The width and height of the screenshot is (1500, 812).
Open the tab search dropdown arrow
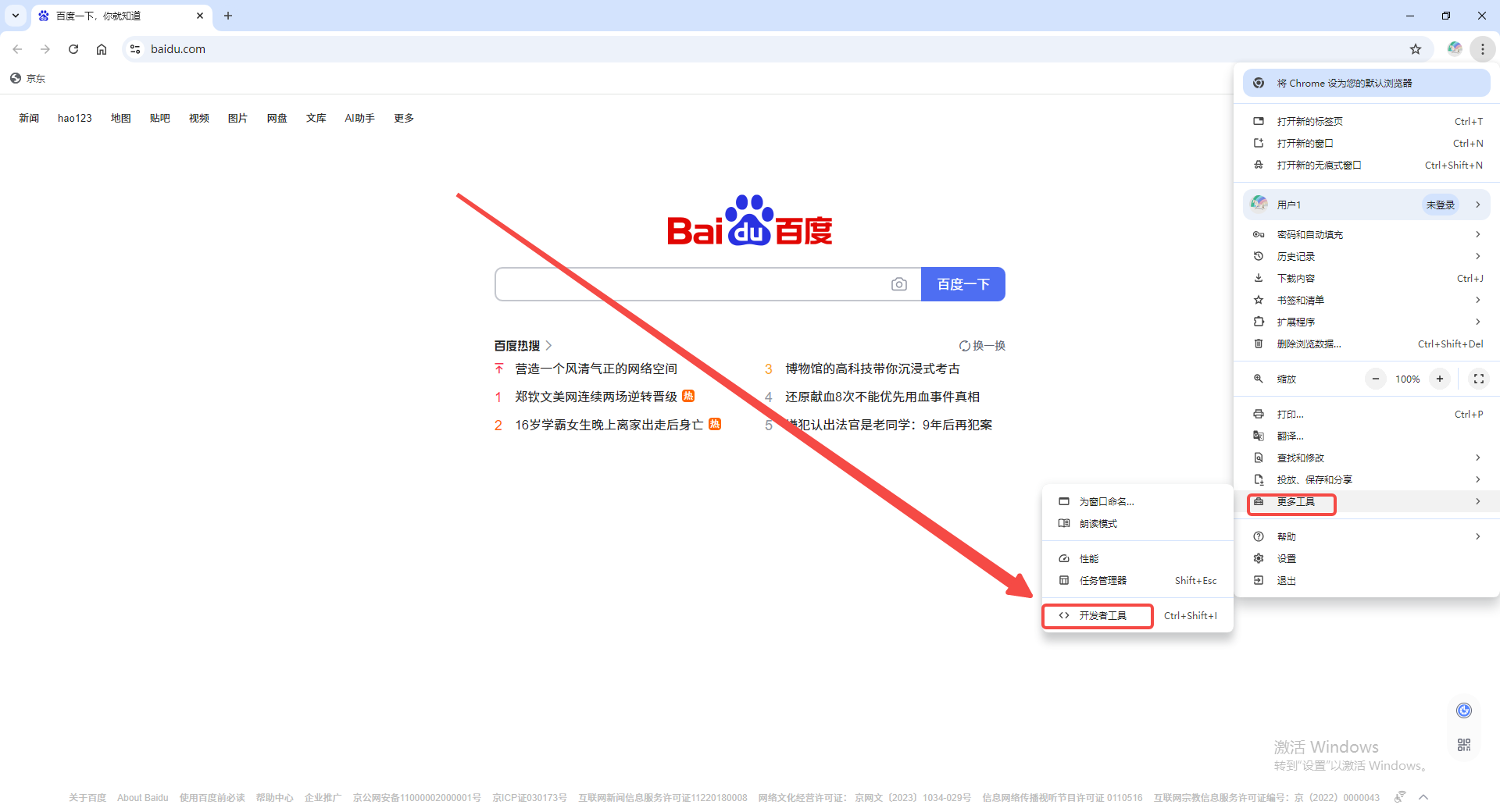(x=16, y=16)
